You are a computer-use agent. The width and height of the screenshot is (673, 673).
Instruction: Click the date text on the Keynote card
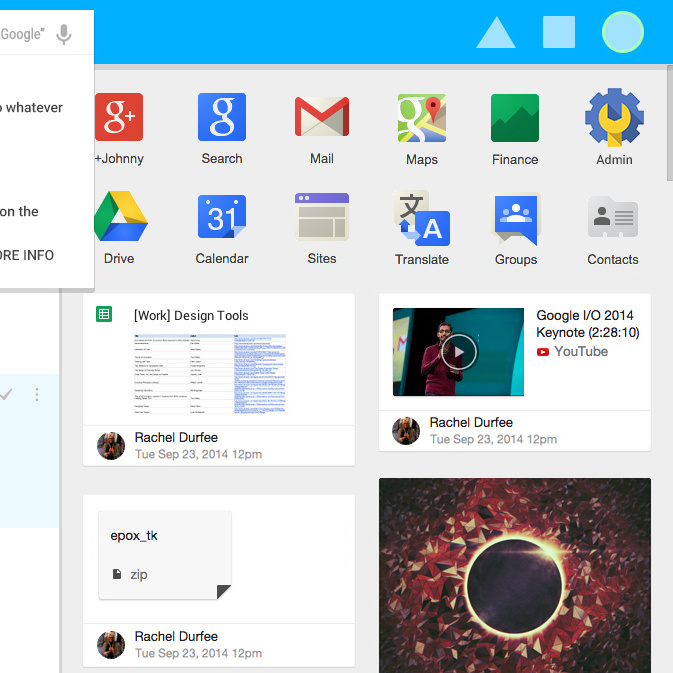(x=493, y=439)
